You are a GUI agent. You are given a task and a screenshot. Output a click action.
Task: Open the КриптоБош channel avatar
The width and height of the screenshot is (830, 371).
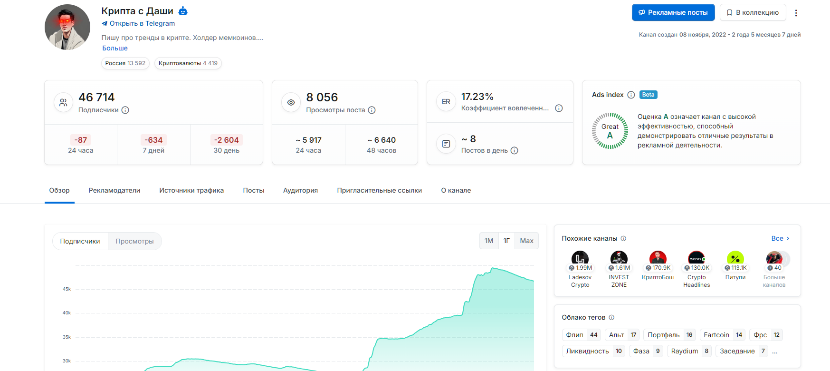pos(657,259)
